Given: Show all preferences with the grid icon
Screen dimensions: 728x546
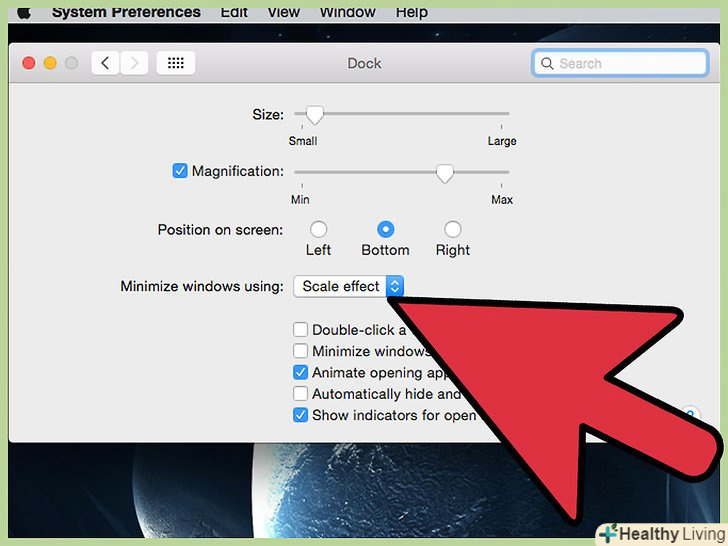Looking at the screenshot, I should tap(176, 63).
